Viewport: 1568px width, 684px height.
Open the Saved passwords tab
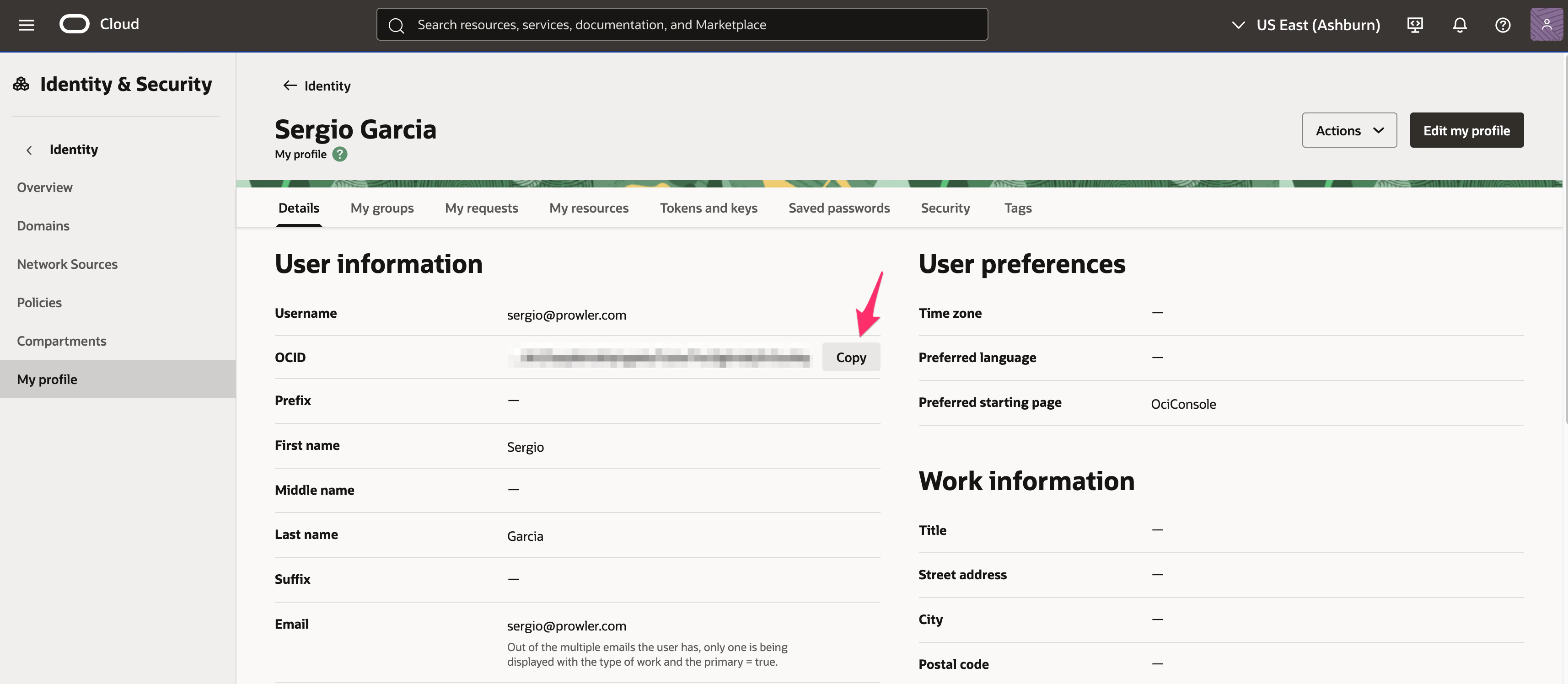[x=839, y=208]
